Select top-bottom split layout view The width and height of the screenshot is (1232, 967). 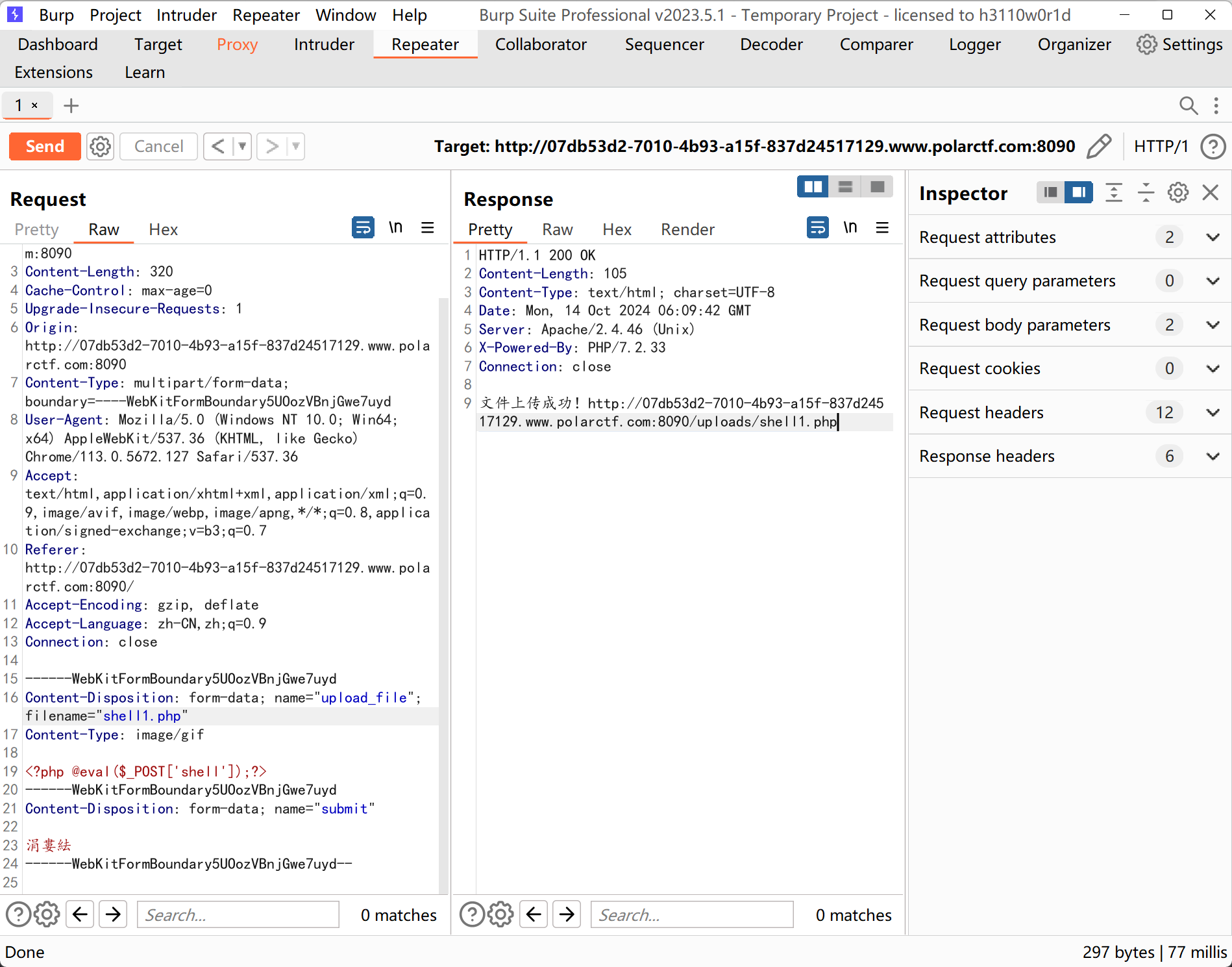845,187
